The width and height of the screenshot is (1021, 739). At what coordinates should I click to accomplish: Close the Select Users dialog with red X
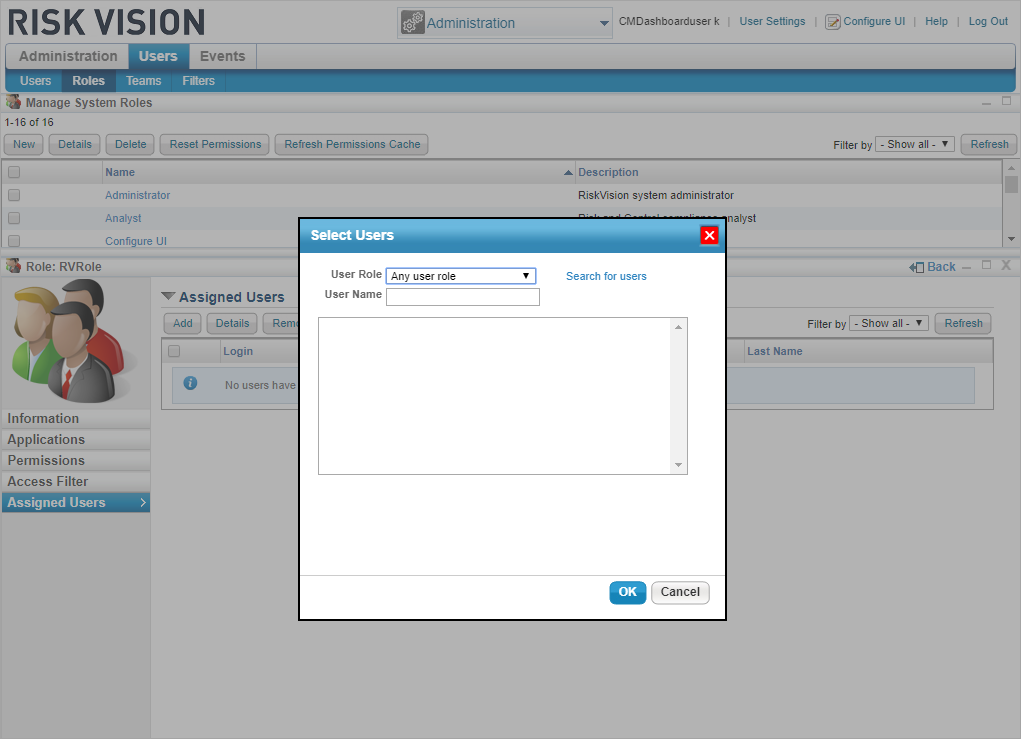pyautogui.click(x=709, y=235)
